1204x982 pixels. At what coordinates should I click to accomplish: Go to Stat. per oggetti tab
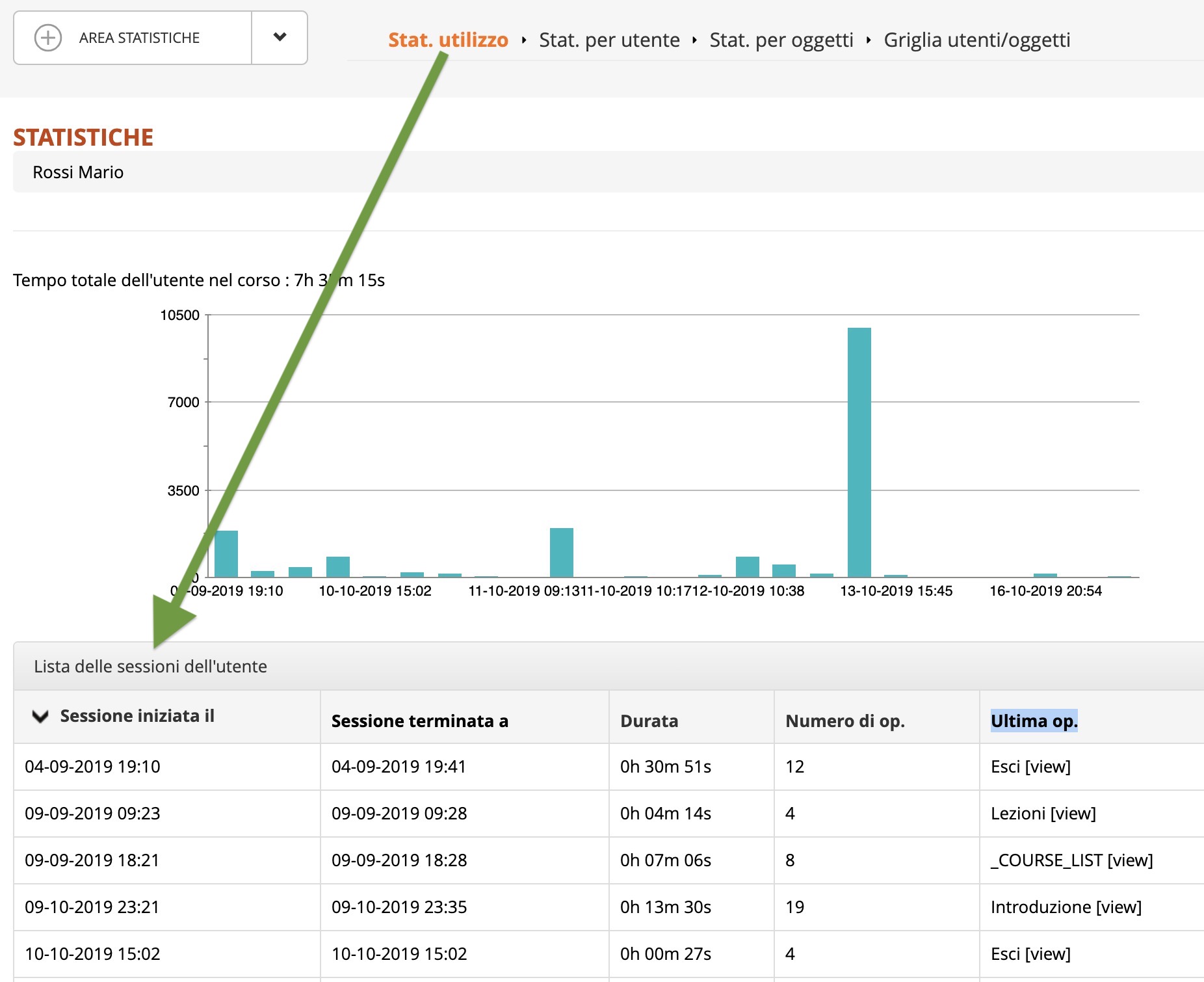point(781,40)
